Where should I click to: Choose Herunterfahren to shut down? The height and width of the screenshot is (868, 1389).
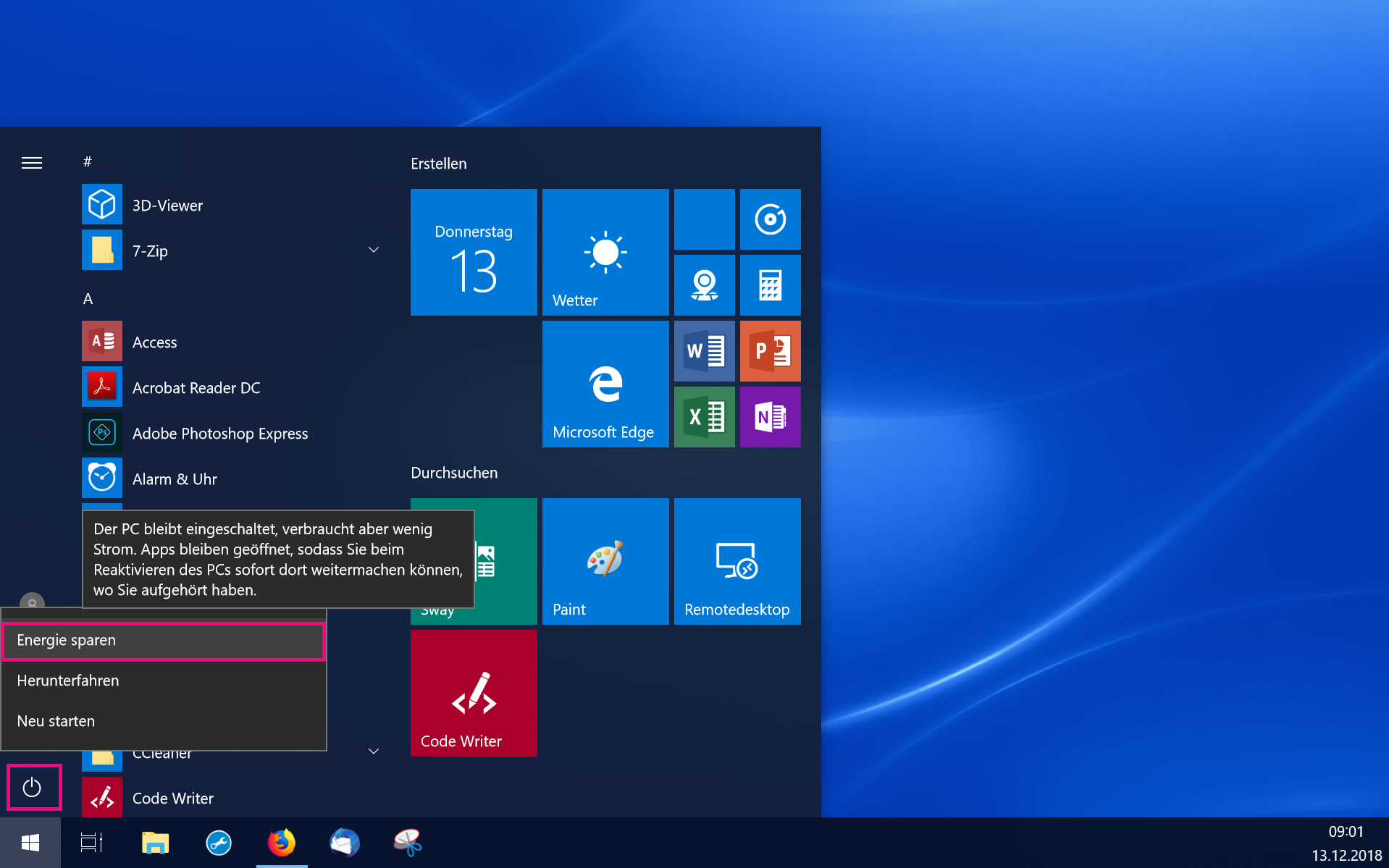pos(164,681)
